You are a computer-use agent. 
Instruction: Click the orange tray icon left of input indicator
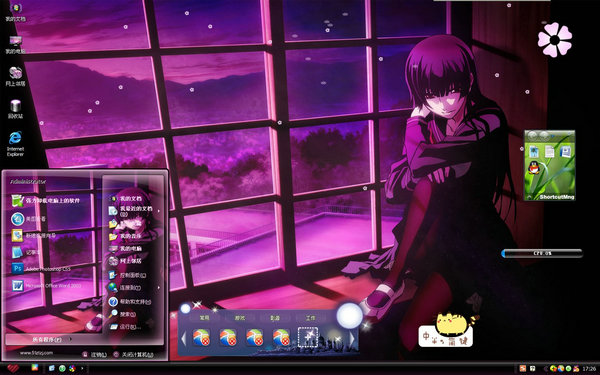pos(523,368)
